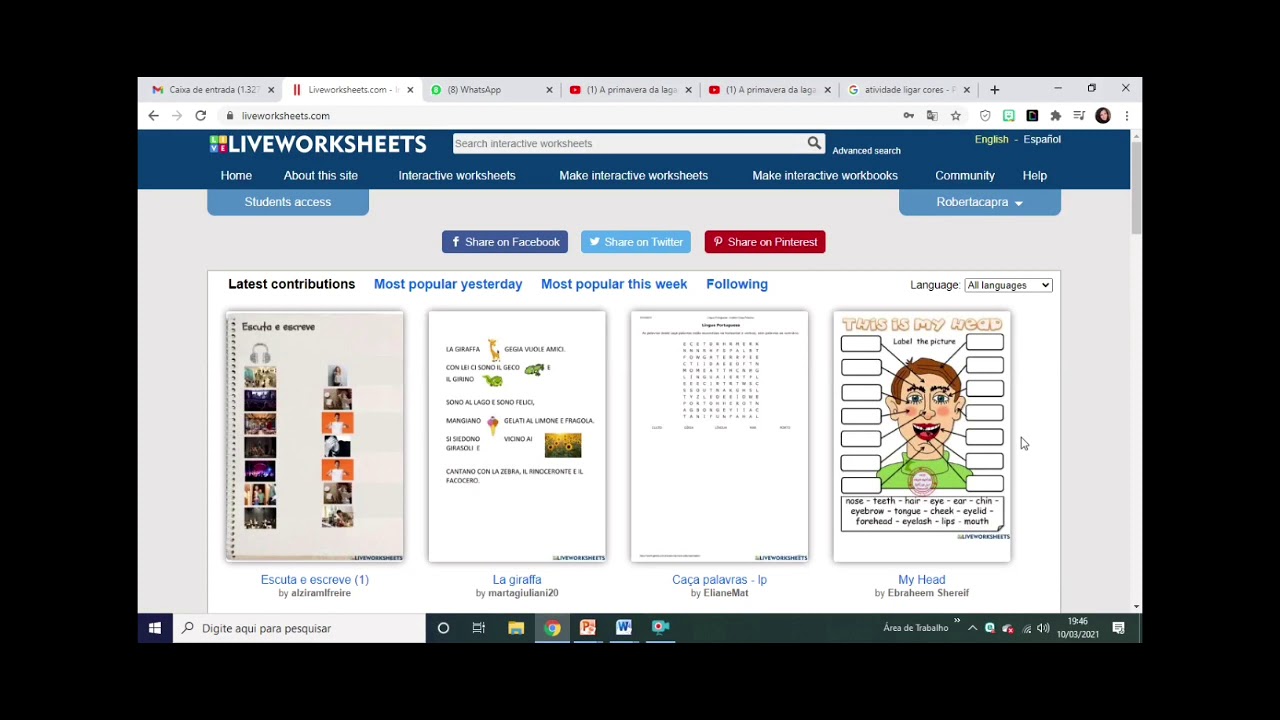
Task: Switch site language to Español
Action: 1042,140
